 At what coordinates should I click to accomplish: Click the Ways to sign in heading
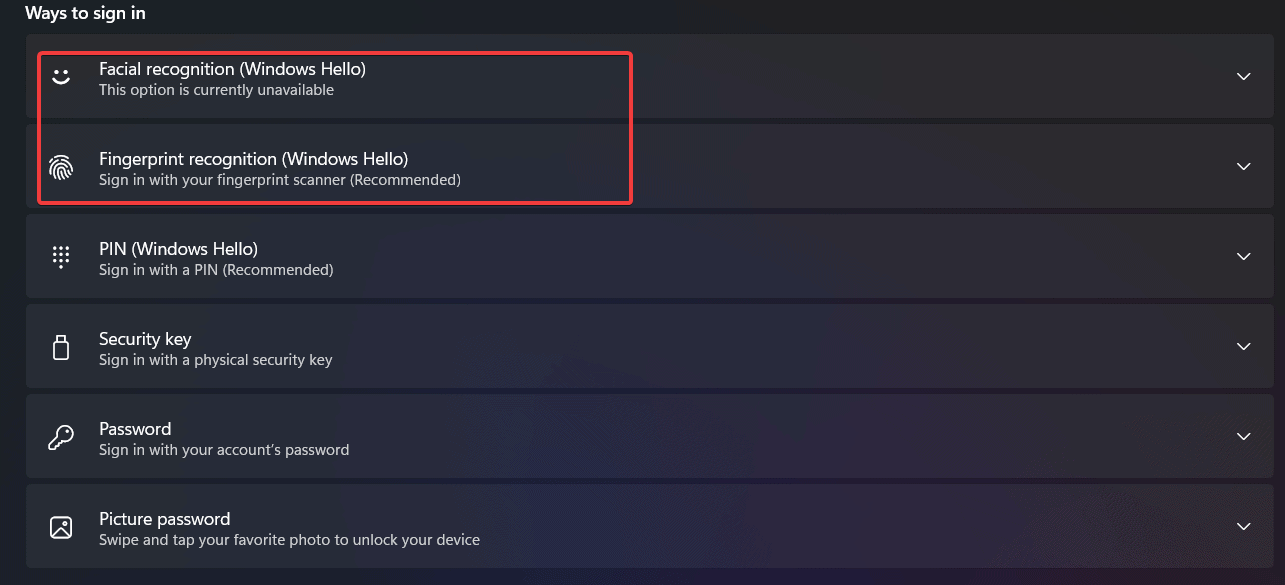click(85, 13)
